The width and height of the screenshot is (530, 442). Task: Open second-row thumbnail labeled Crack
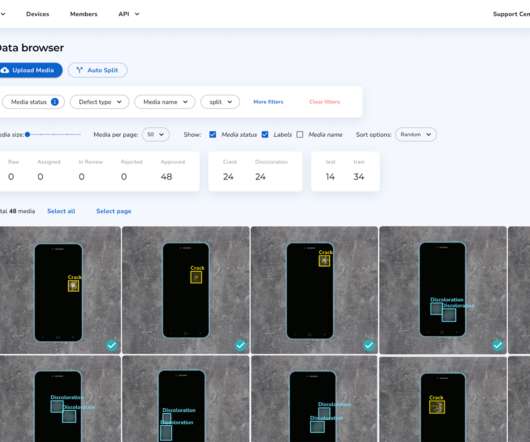[443, 399]
